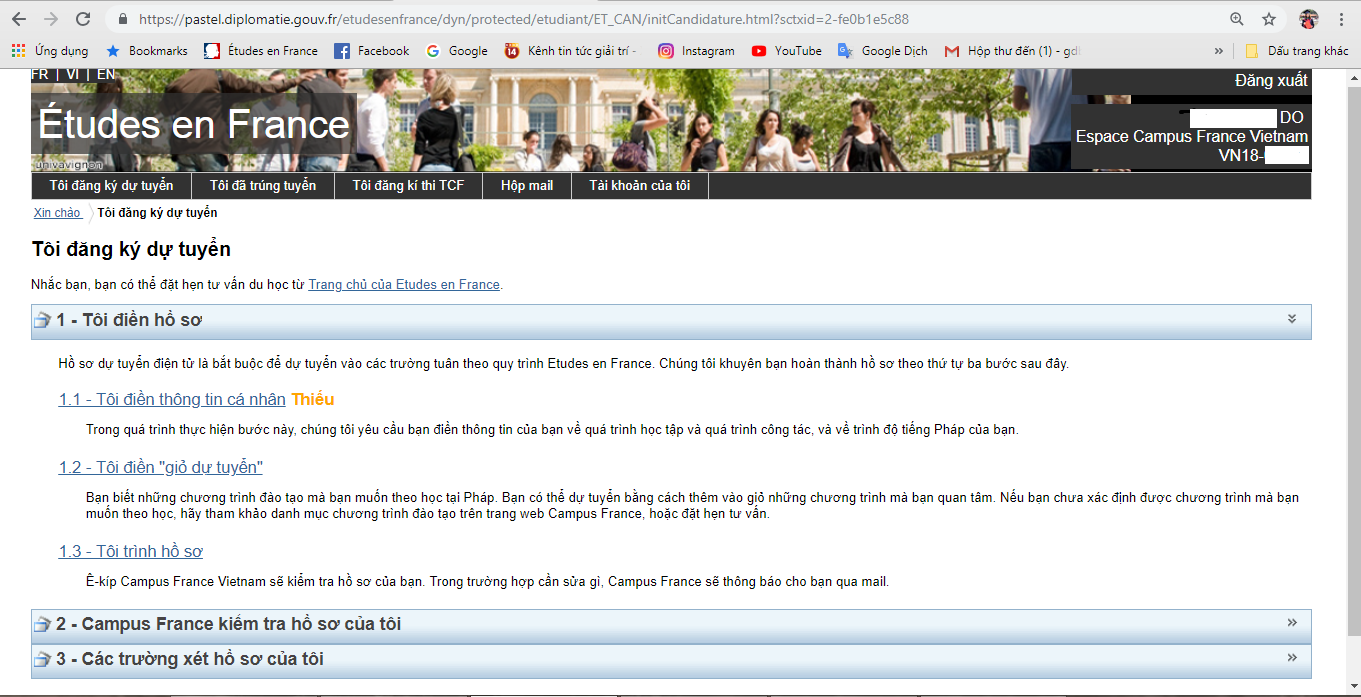Open the Chrome three-dot menu
Viewport: 1361px width, 697px height.
tap(1340, 19)
